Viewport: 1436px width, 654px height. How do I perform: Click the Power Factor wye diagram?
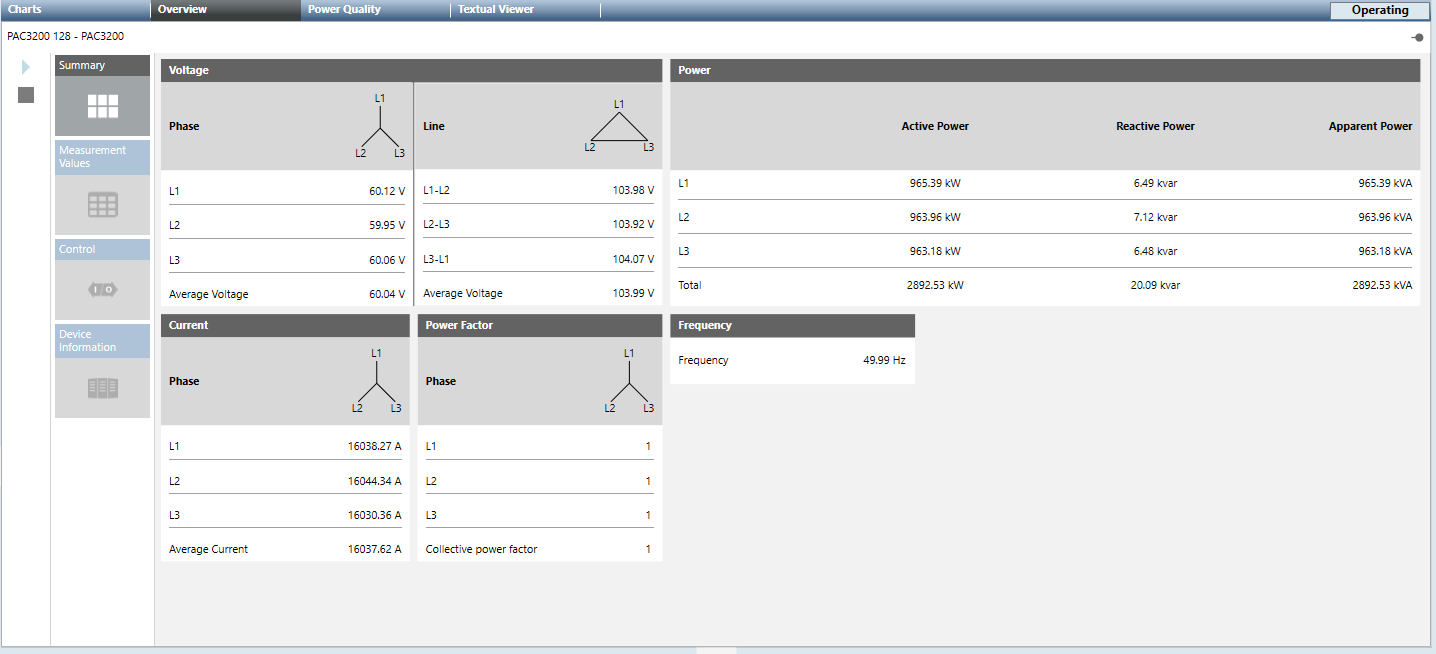[629, 381]
